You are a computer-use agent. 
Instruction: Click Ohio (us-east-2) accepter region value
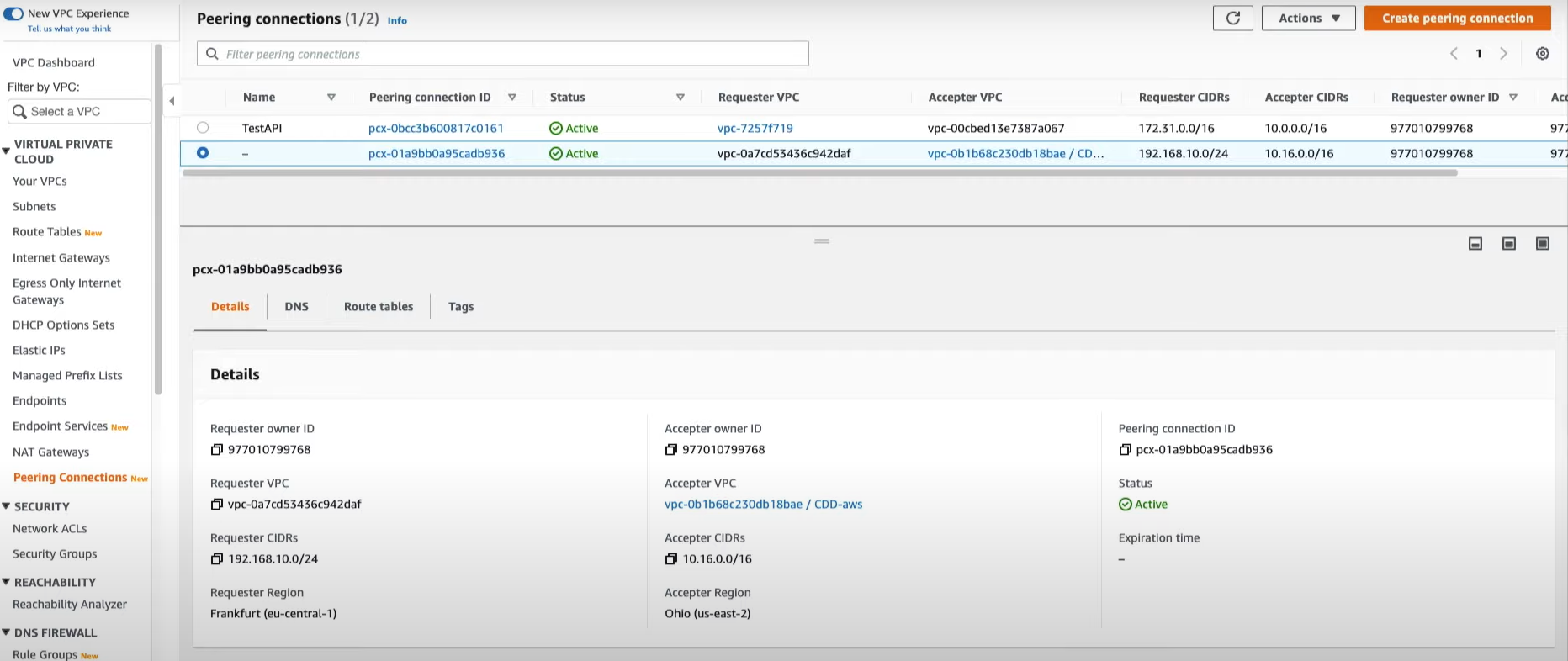tap(707, 614)
